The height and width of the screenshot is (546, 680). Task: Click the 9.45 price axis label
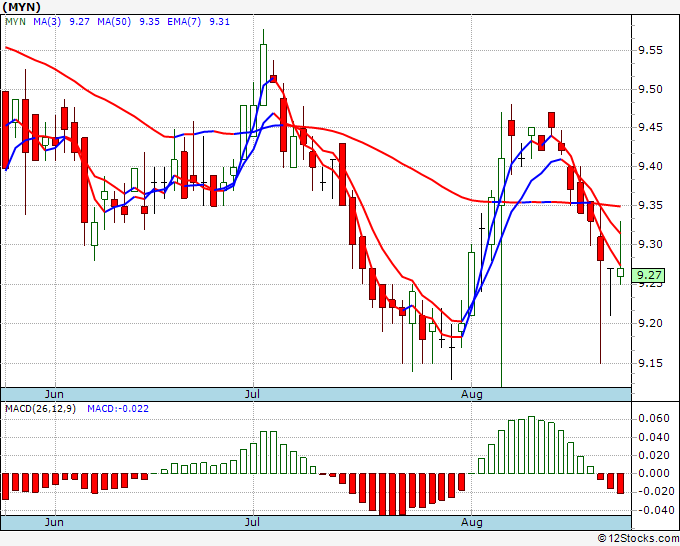tap(651, 128)
